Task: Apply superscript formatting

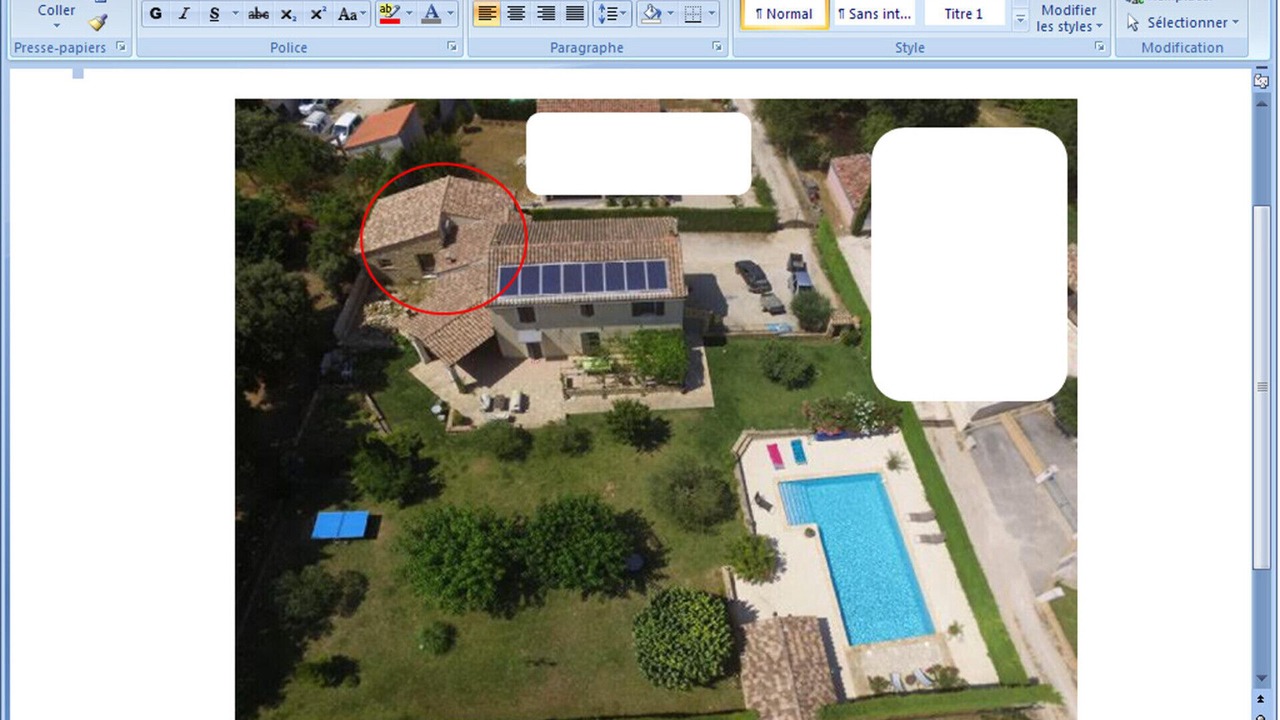Action: click(318, 14)
